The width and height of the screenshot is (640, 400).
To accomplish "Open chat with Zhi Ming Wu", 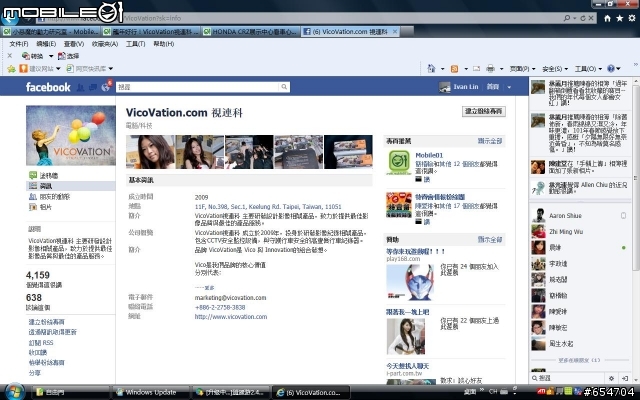I will 579,231.
